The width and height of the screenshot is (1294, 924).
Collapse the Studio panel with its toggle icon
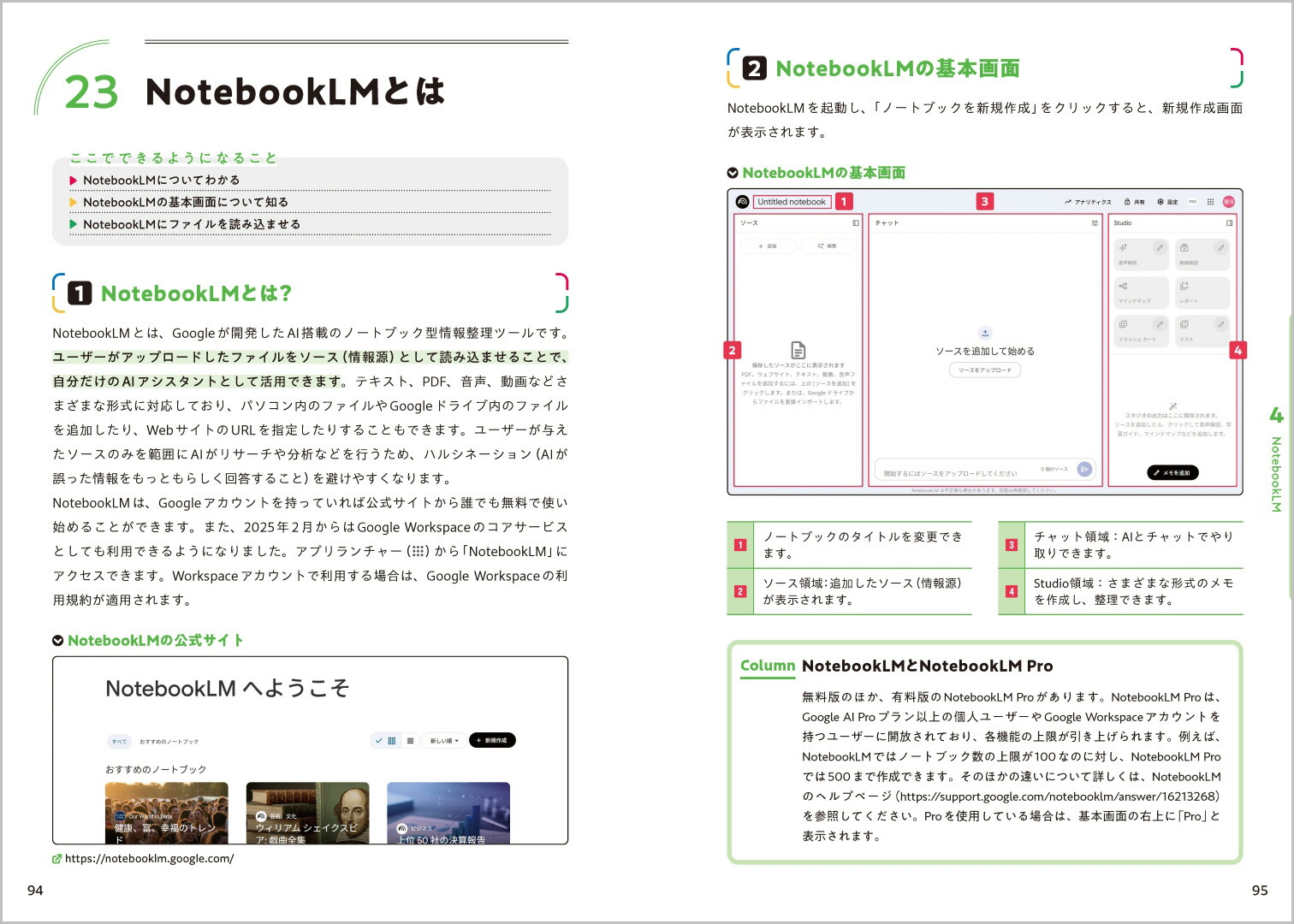click(x=1229, y=222)
